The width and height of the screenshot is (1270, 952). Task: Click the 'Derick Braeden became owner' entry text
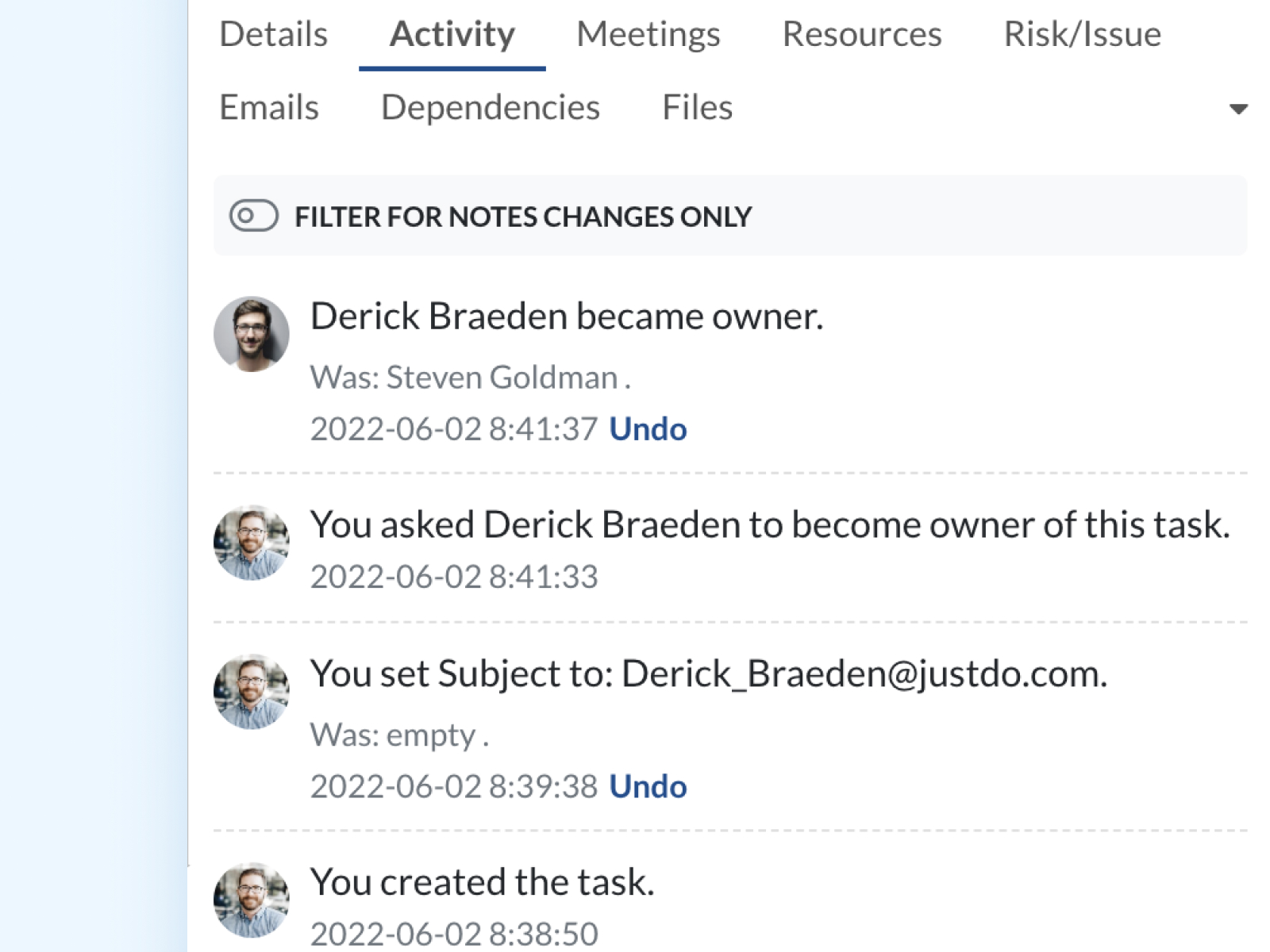[x=566, y=316]
